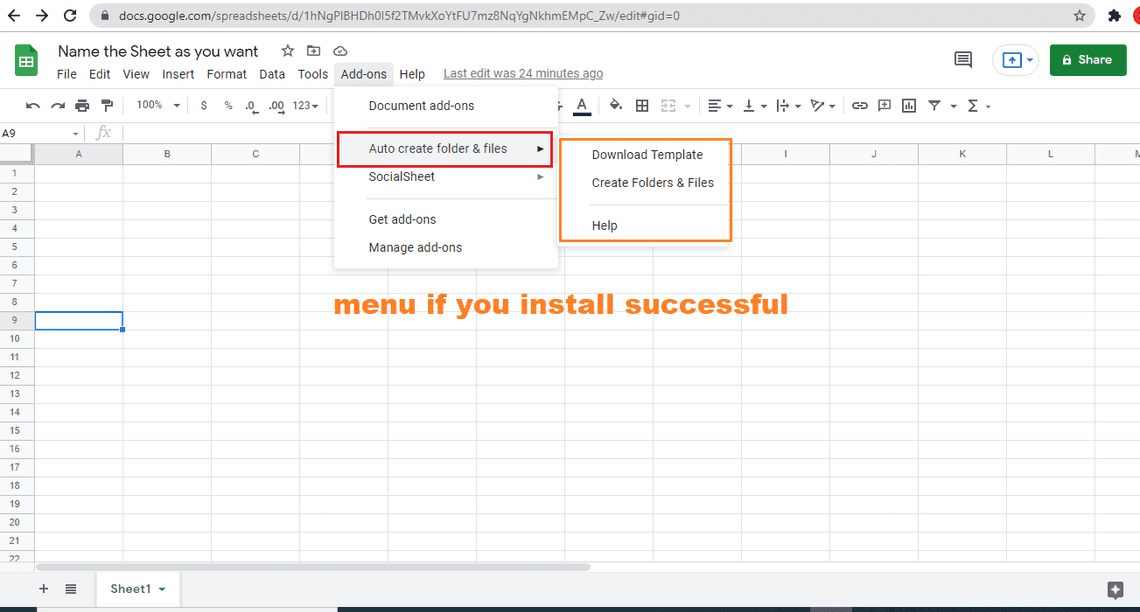The height and width of the screenshot is (612, 1140).
Task: Select Create Folders & Files option
Action: (x=652, y=183)
